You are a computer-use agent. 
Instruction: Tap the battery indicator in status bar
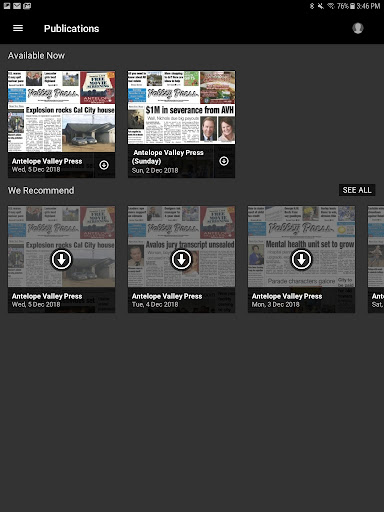tap(352, 6)
